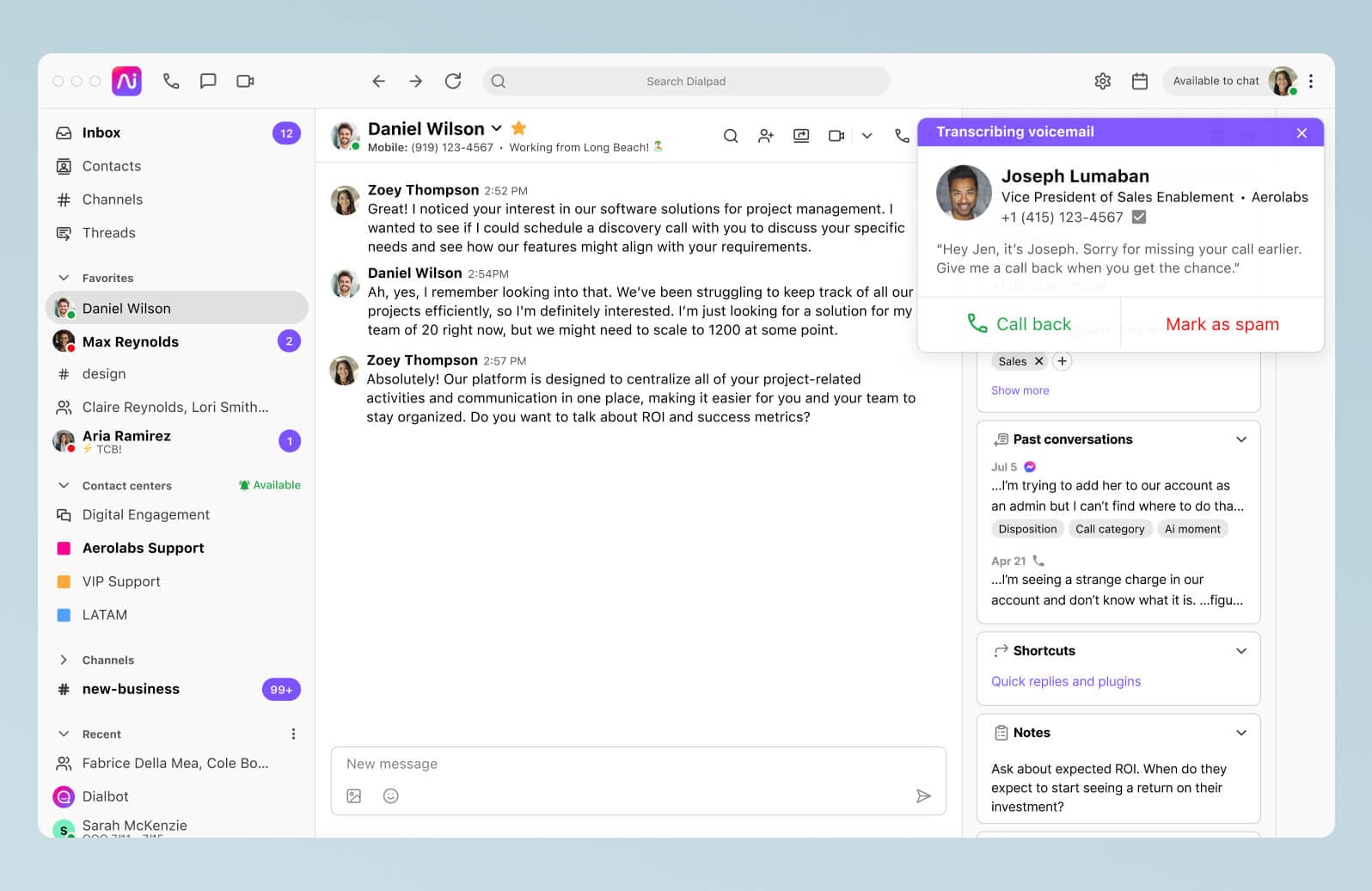The image size is (1372, 891).
Task: Click the Call back button
Action: pyautogui.click(x=1019, y=324)
